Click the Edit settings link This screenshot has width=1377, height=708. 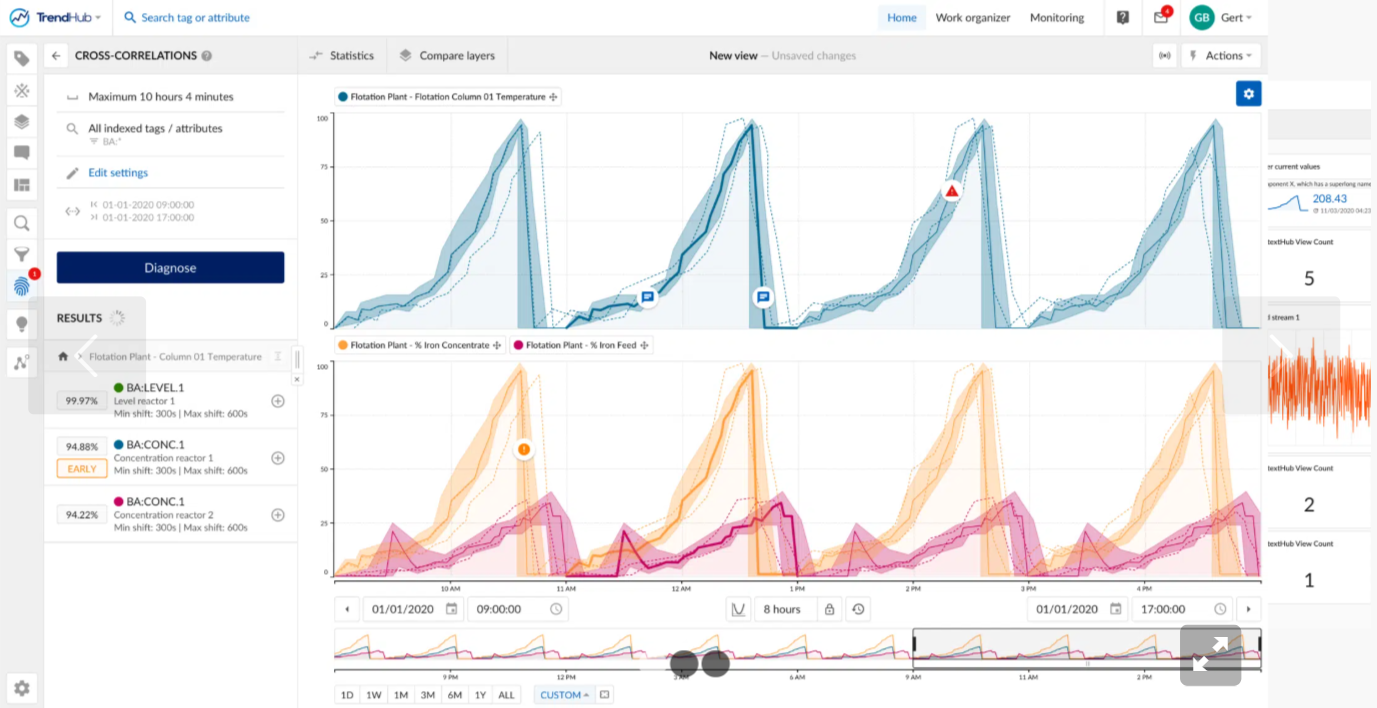[118, 173]
